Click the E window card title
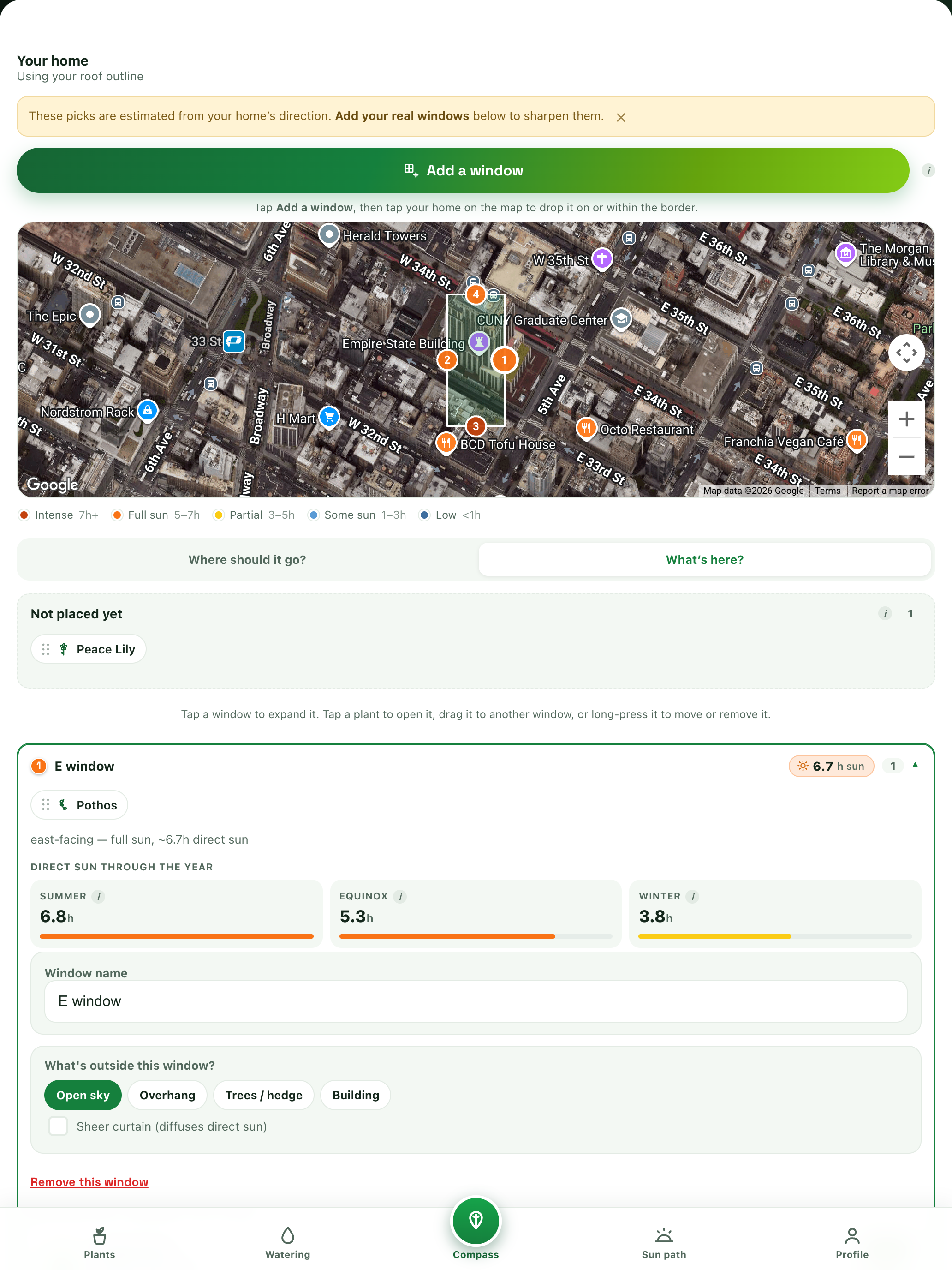 pos(84,767)
